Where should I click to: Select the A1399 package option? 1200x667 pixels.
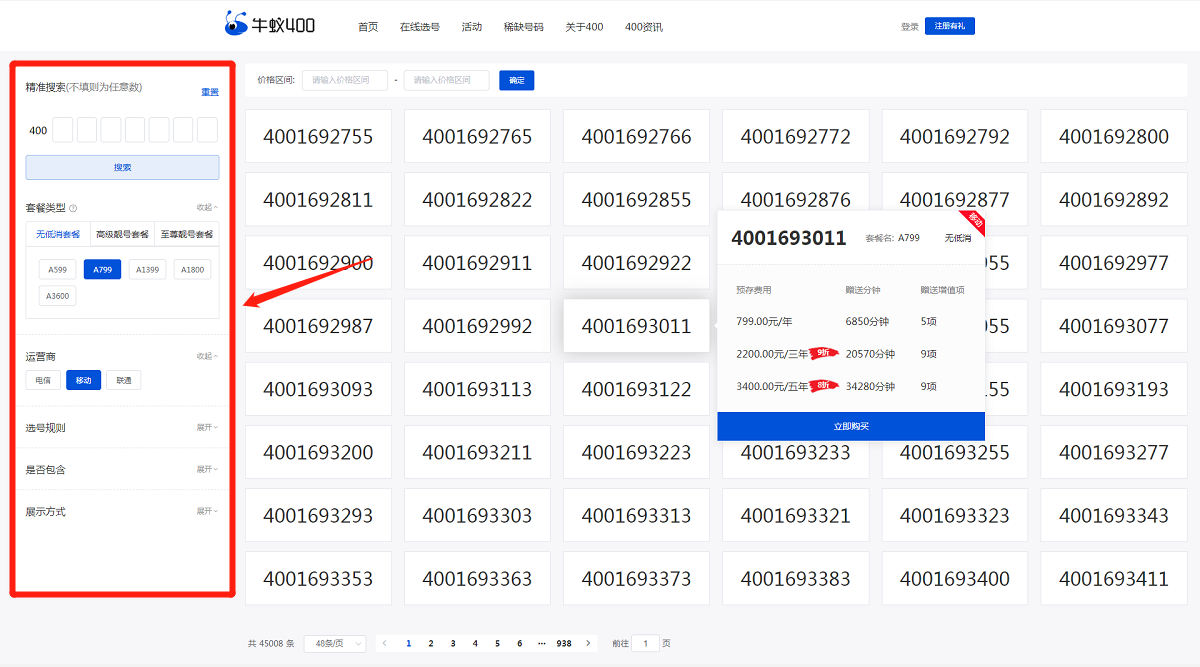(x=147, y=269)
